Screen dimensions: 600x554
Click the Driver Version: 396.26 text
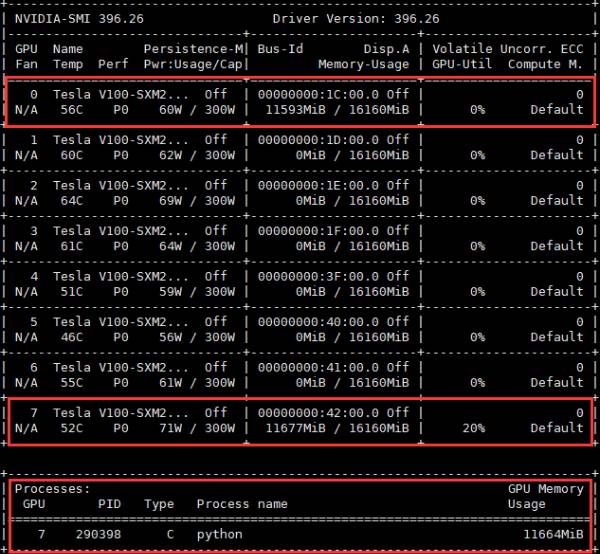pos(356,19)
